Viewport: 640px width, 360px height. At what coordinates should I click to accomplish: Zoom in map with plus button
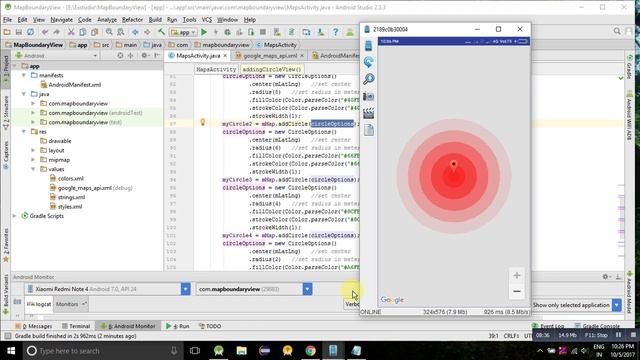click(517, 276)
